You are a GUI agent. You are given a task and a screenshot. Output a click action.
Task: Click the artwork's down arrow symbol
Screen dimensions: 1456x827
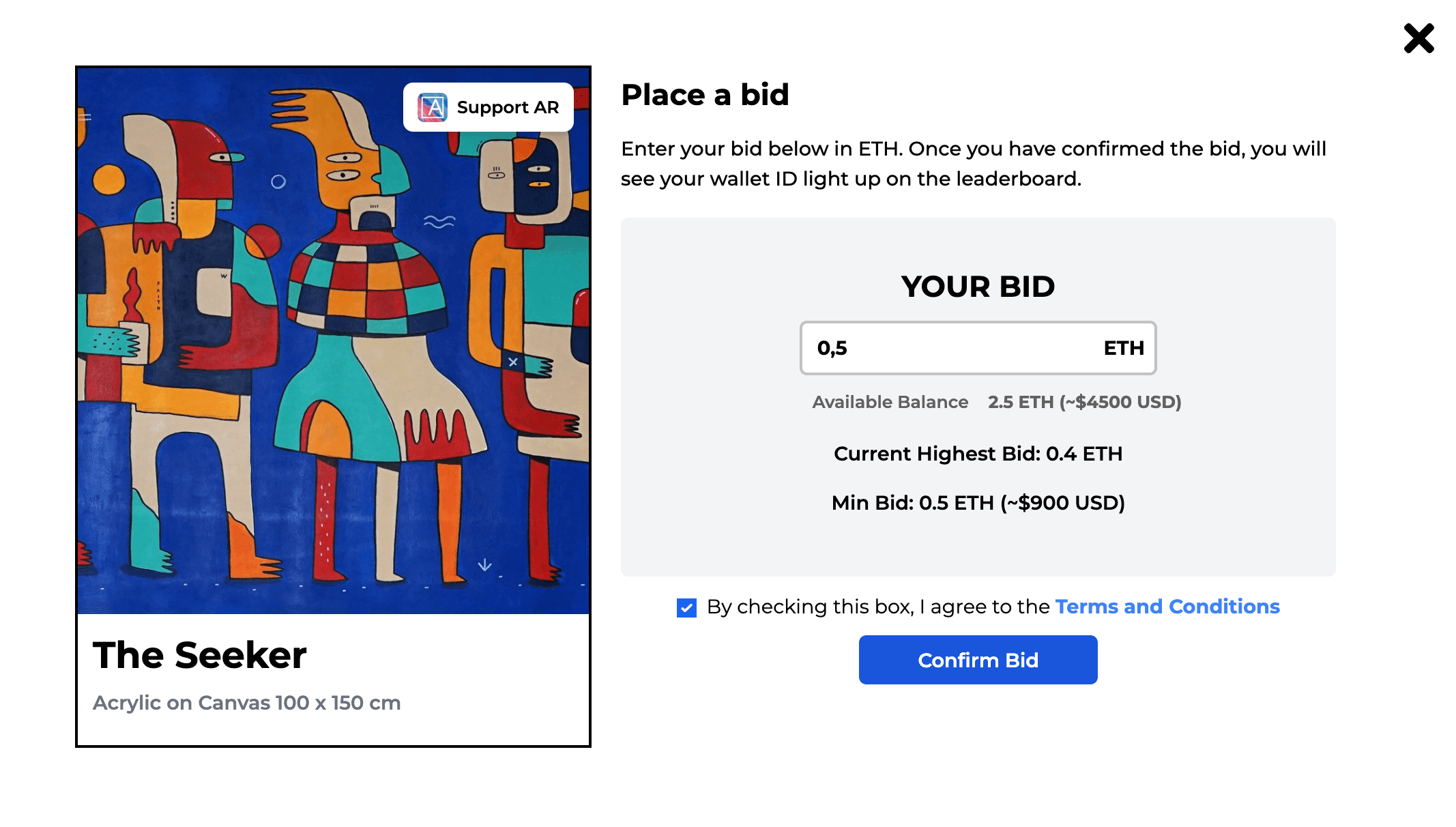[x=485, y=564]
